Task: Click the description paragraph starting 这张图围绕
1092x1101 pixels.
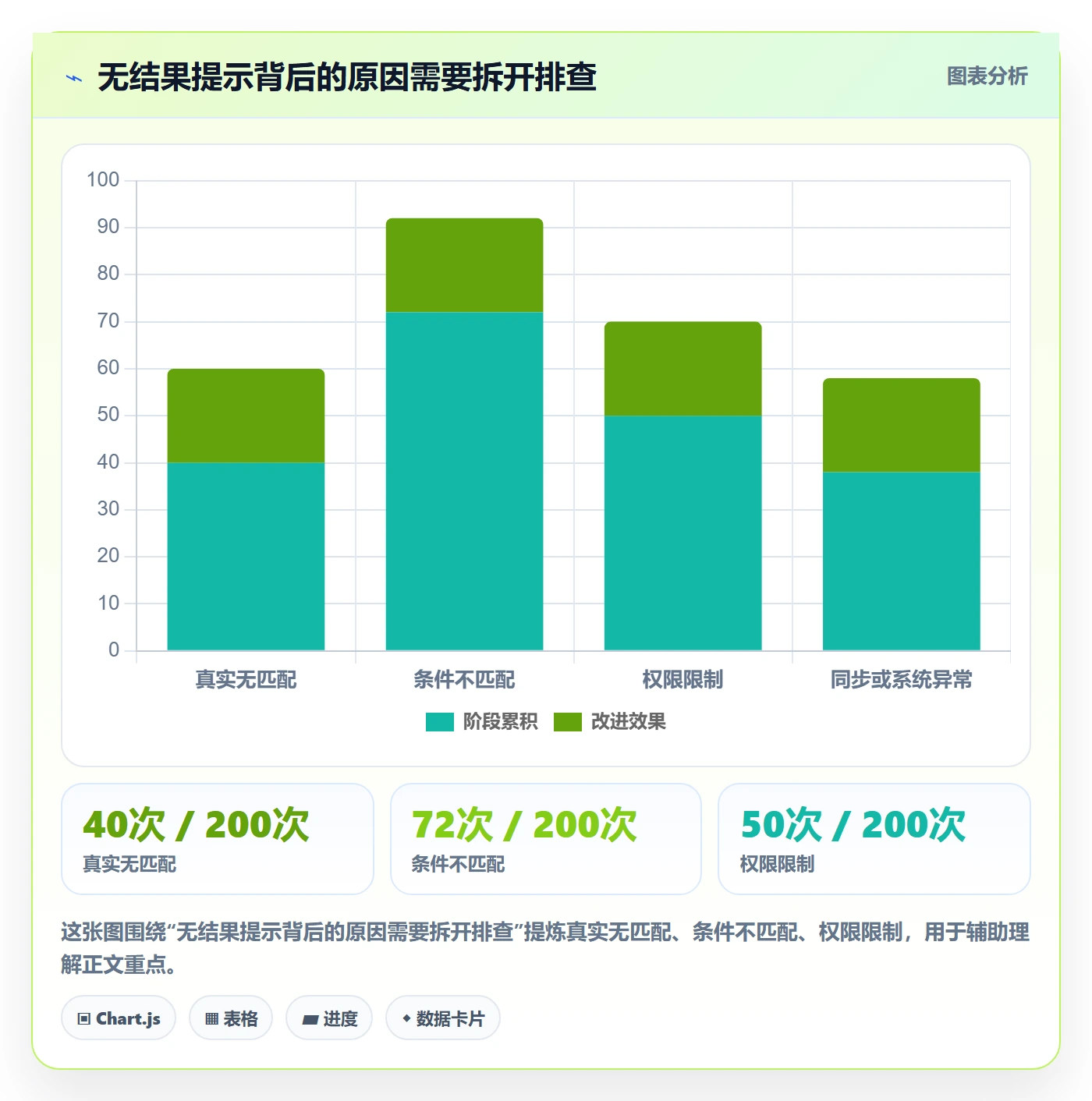Action: (x=545, y=948)
